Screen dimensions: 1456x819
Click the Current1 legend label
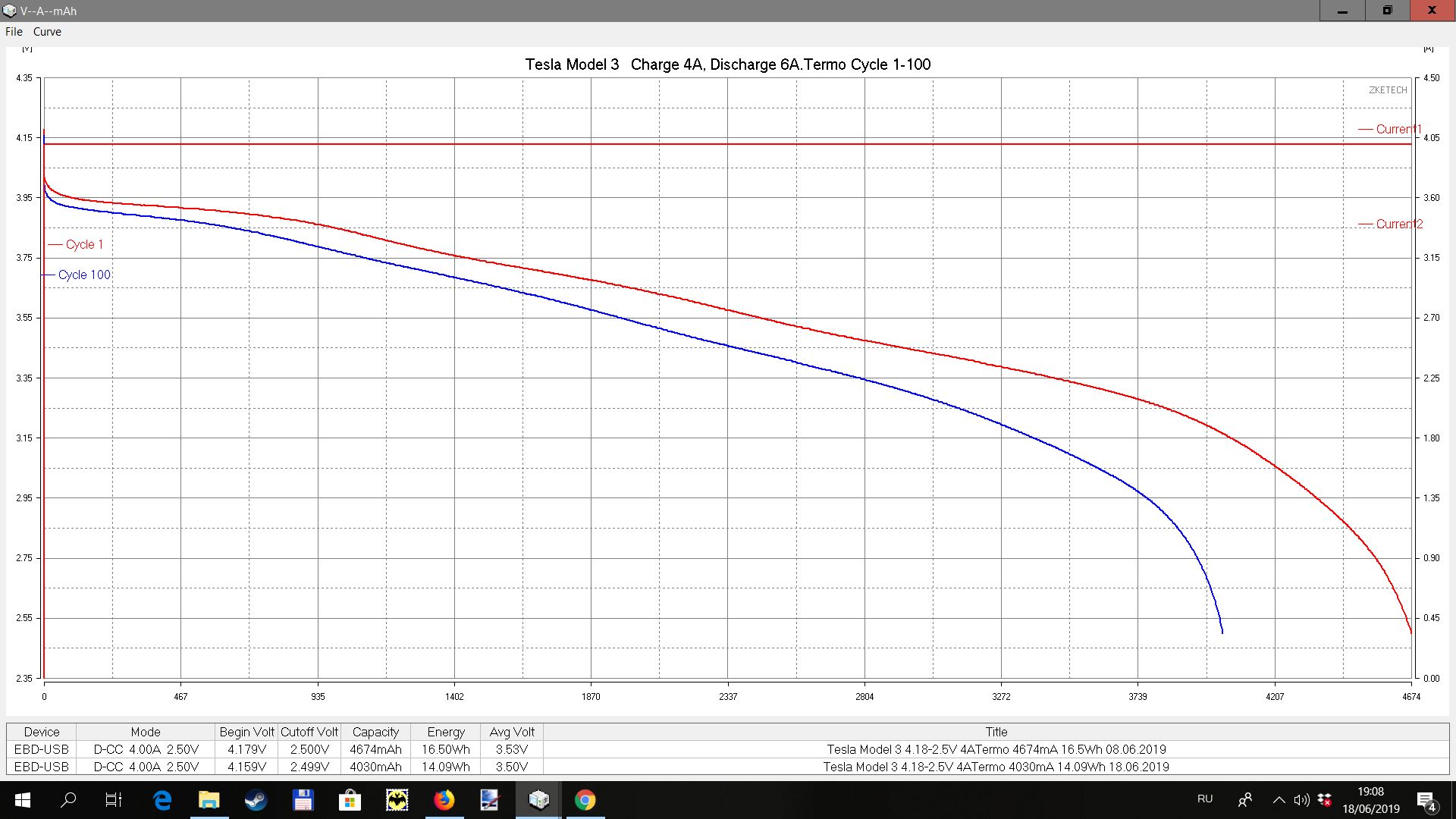point(1398,129)
